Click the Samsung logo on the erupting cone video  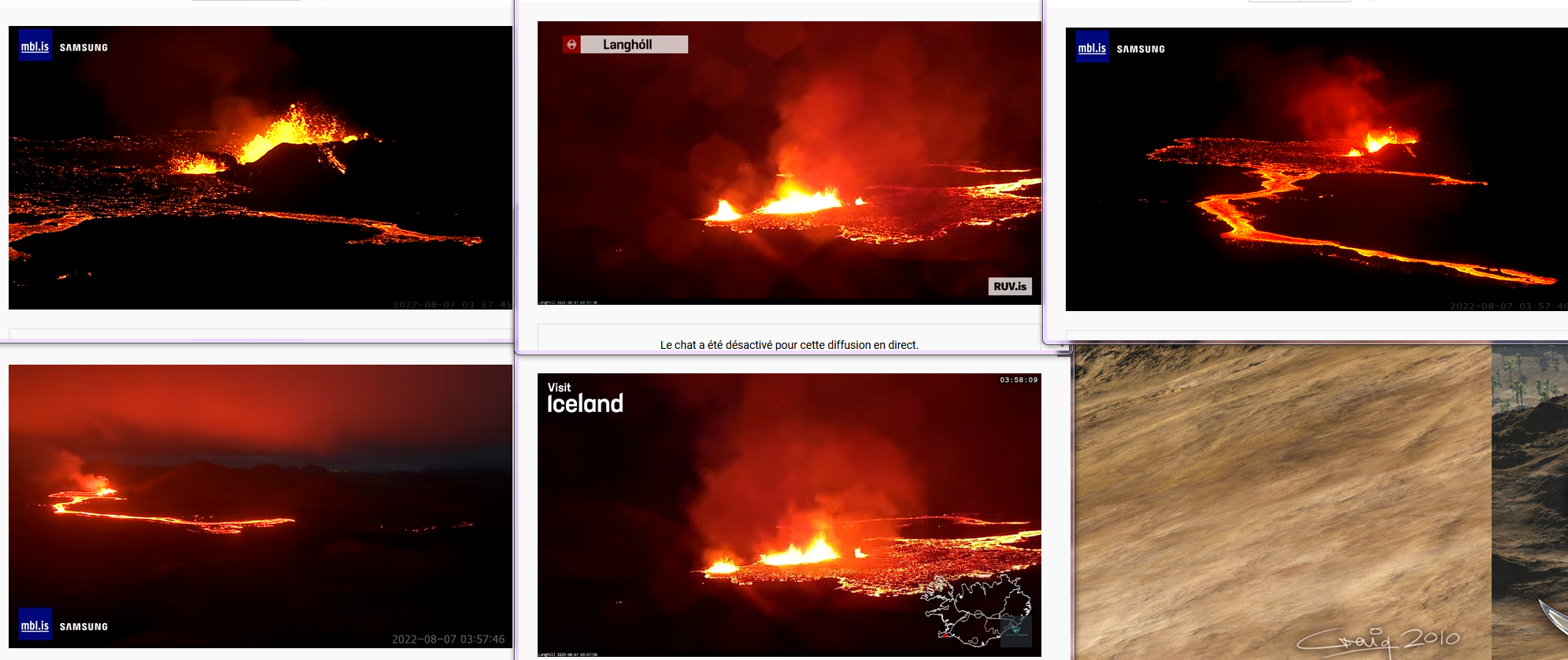click(84, 47)
